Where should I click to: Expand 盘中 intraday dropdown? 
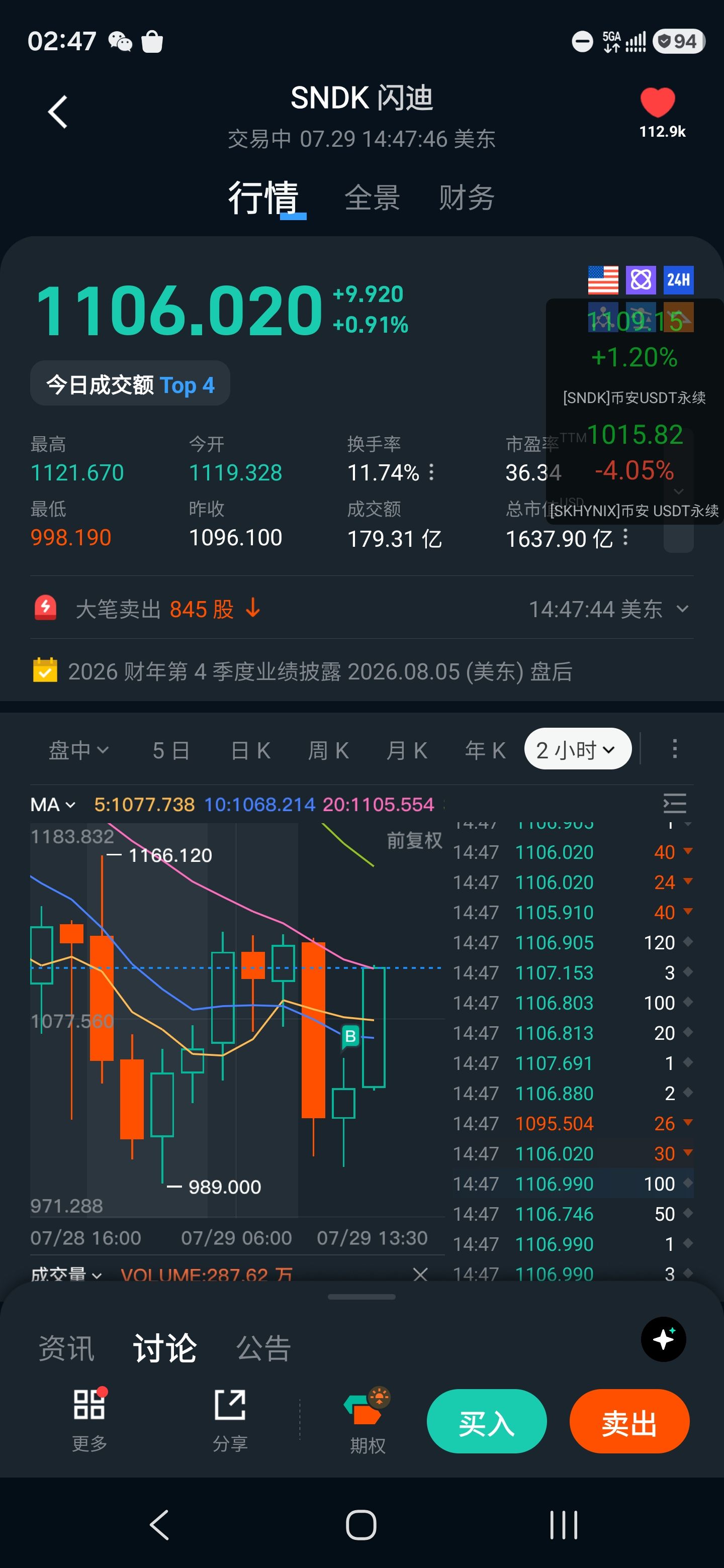click(x=78, y=750)
